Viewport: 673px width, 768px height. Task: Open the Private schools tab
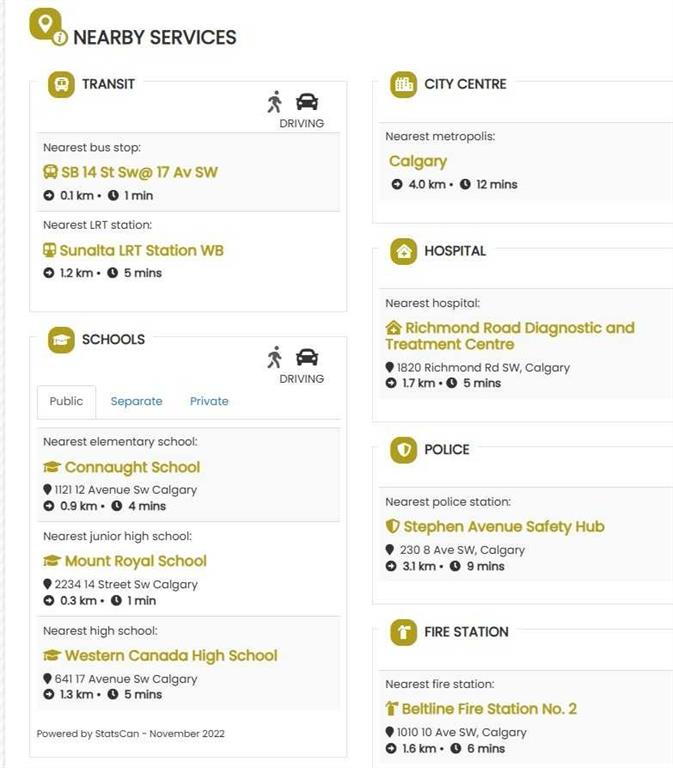coord(209,401)
